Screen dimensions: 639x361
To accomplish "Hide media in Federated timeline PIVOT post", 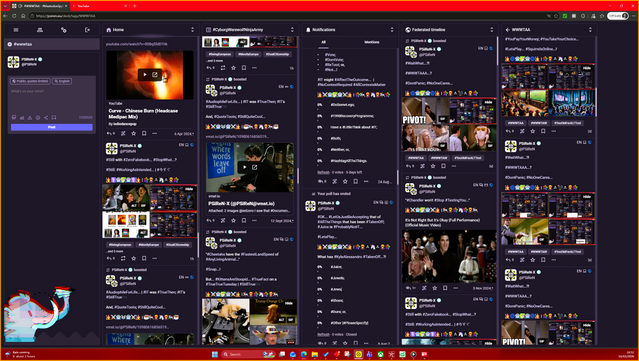I will 489,102.
